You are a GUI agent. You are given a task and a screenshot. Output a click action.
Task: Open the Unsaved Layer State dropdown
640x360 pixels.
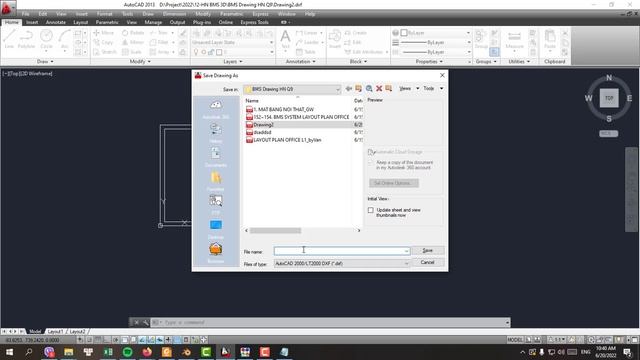[232, 42]
